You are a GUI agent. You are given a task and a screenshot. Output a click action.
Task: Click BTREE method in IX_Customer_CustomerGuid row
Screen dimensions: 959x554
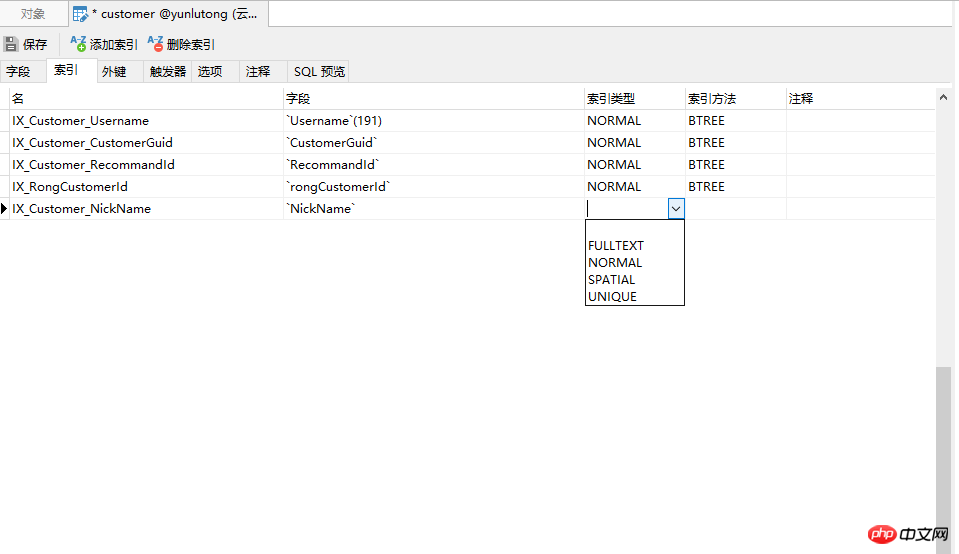click(735, 142)
